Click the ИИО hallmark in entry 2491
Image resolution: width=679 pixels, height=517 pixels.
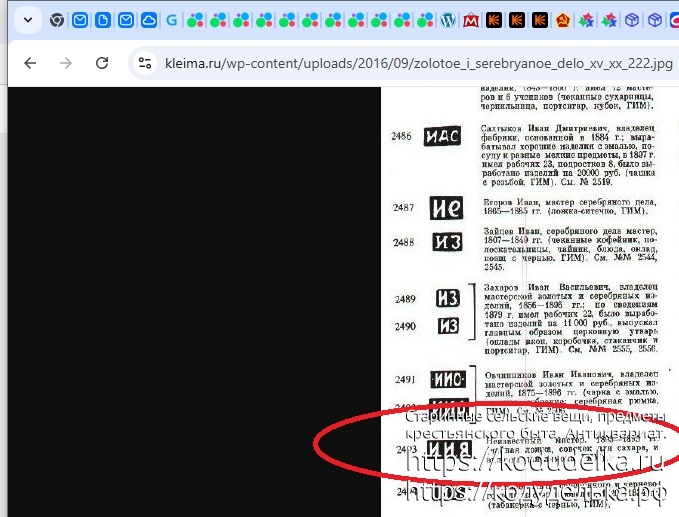pyautogui.click(x=446, y=379)
